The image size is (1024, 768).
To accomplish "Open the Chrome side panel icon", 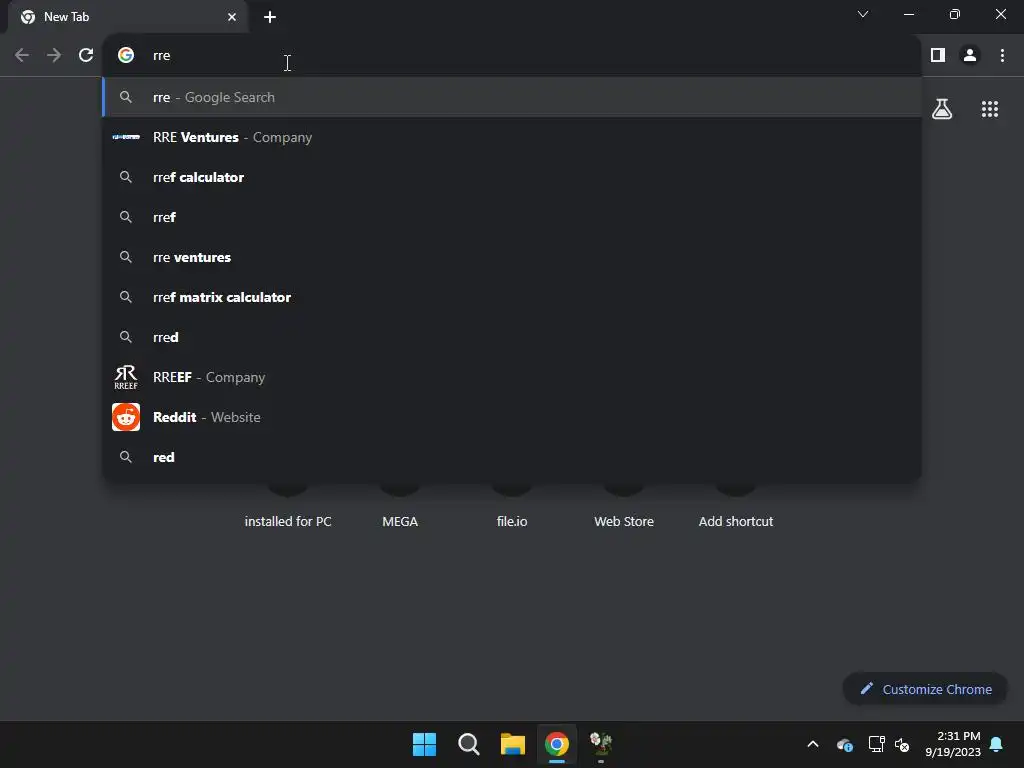I will coord(938,56).
